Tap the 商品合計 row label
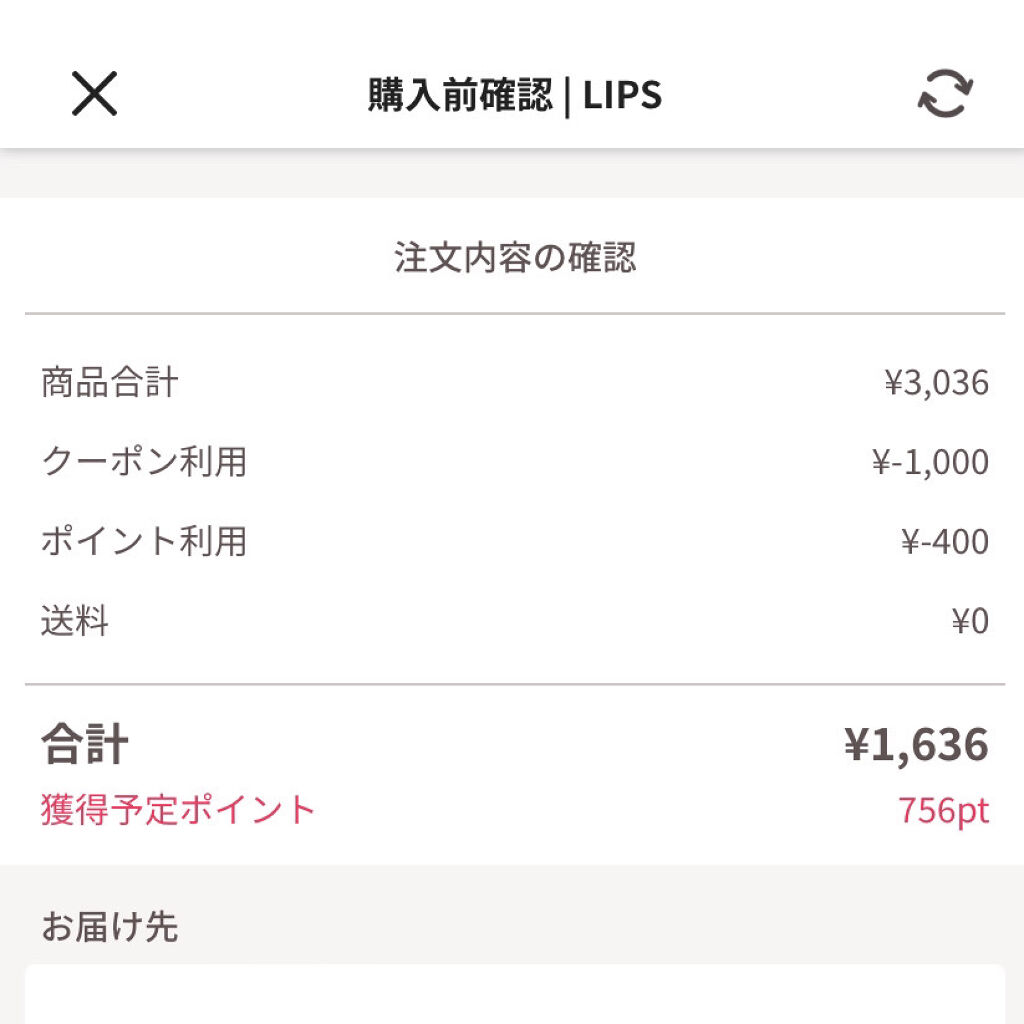Viewport: 1024px width, 1024px height. click(110, 382)
